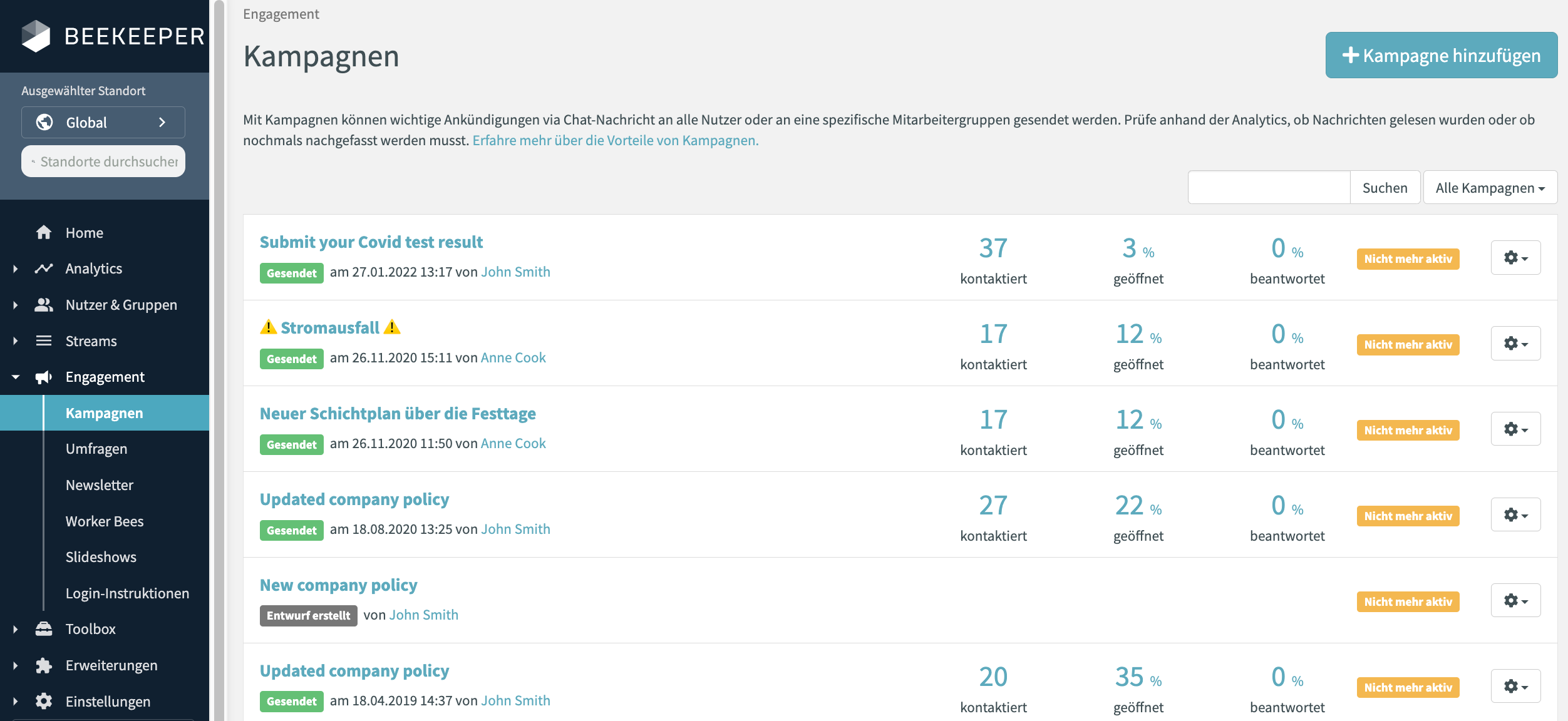The image size is (1568, 721).
Task: Expand the Analytics sidebar section chevron
Action: (x=14, y=268)
